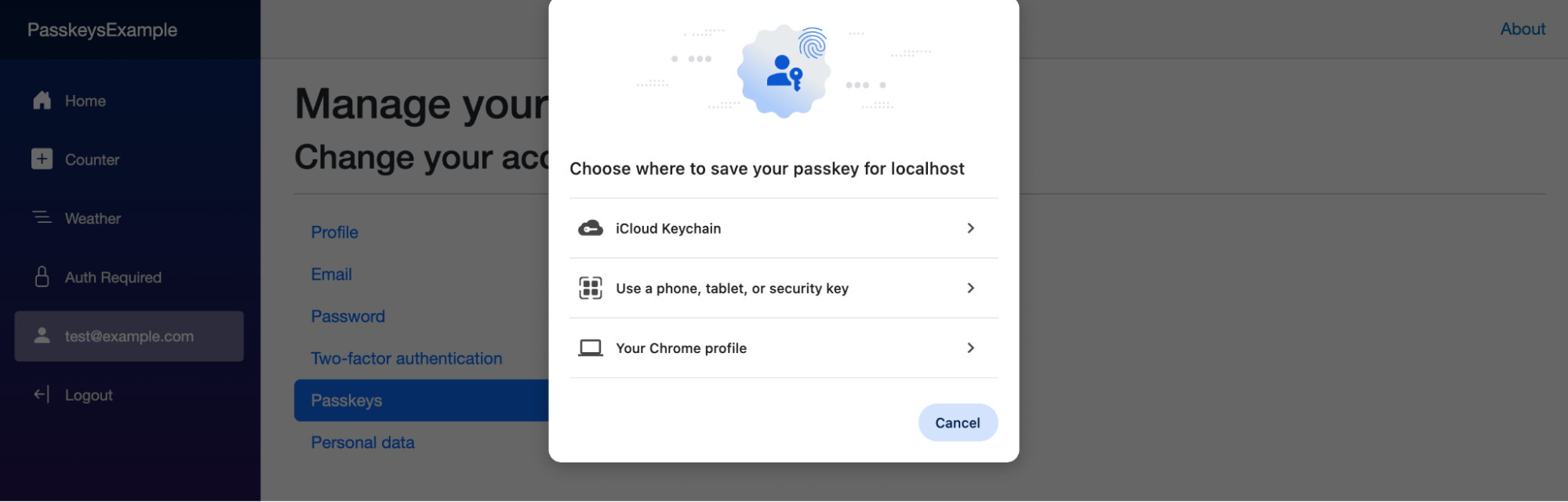Switch to the Profile tab
This screenshot has height=502, width=1568.
tap(335, 232)
